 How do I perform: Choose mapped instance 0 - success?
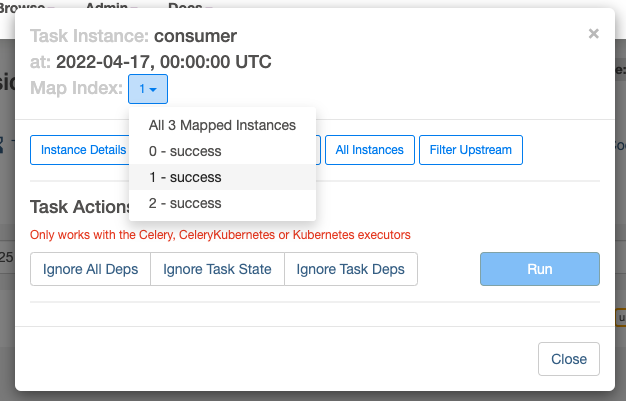point(222,151)
